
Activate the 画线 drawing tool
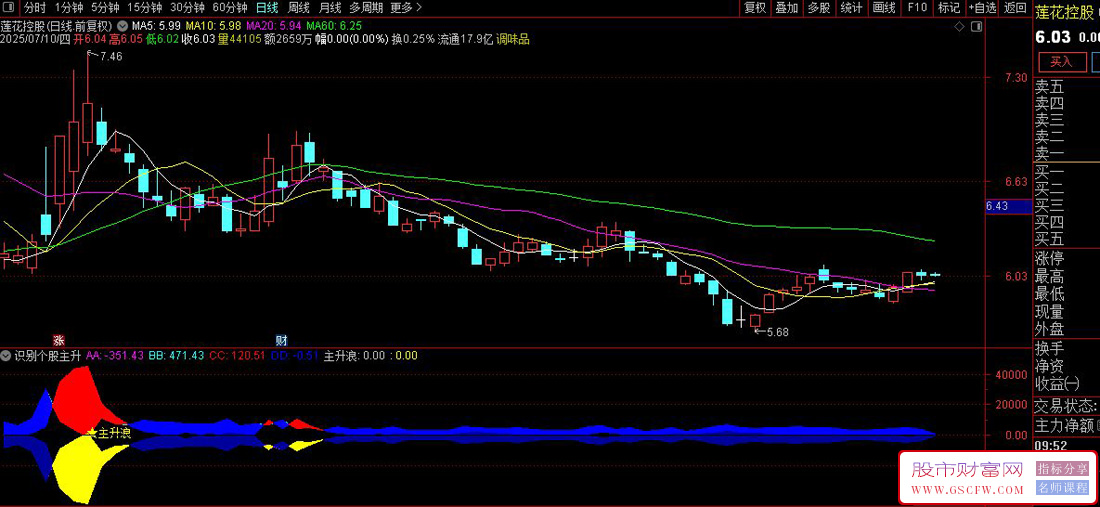(x=884, y=8)
